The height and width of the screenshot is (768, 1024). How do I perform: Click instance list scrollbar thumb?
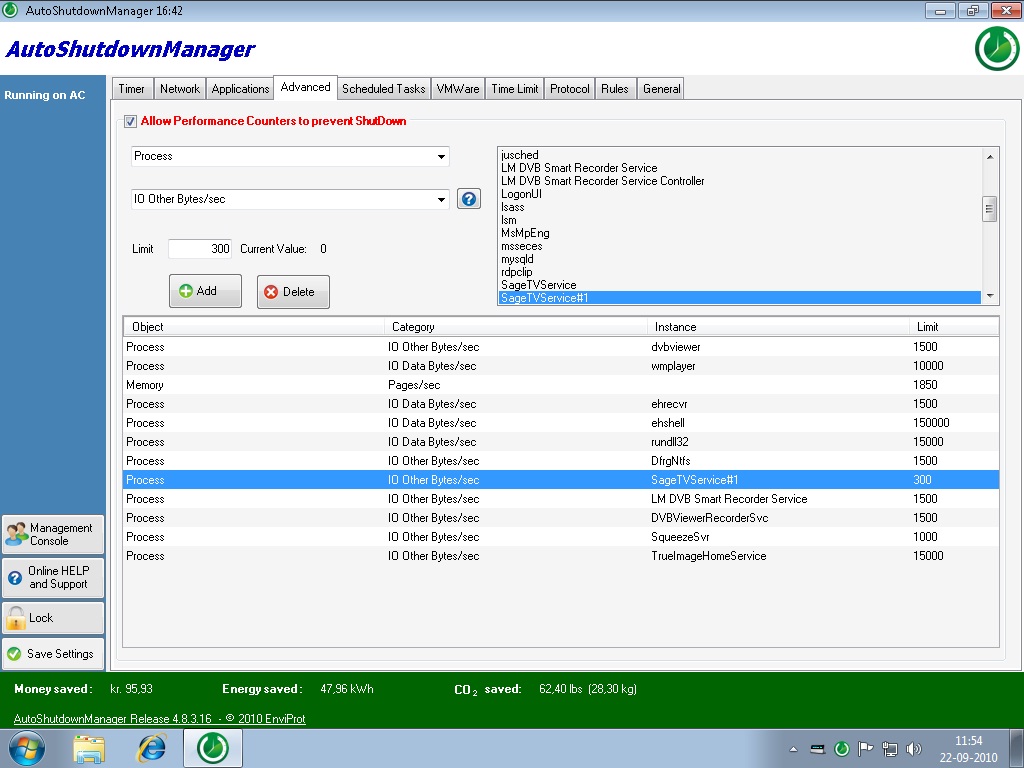click(989, 209)
